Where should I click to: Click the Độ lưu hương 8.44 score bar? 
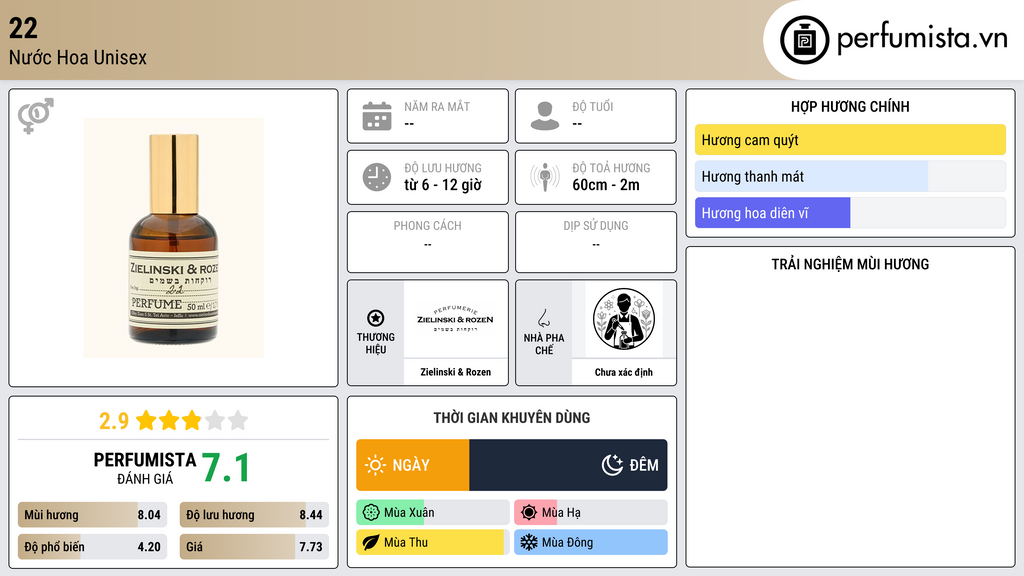254,515
